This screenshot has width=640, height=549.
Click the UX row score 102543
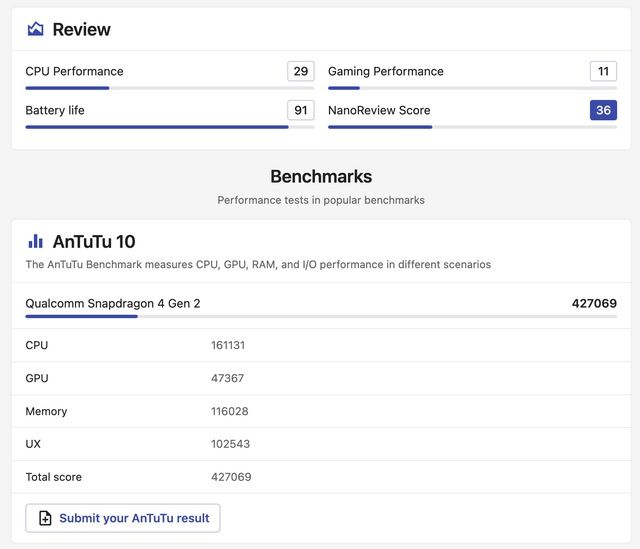tap(230, 444)
